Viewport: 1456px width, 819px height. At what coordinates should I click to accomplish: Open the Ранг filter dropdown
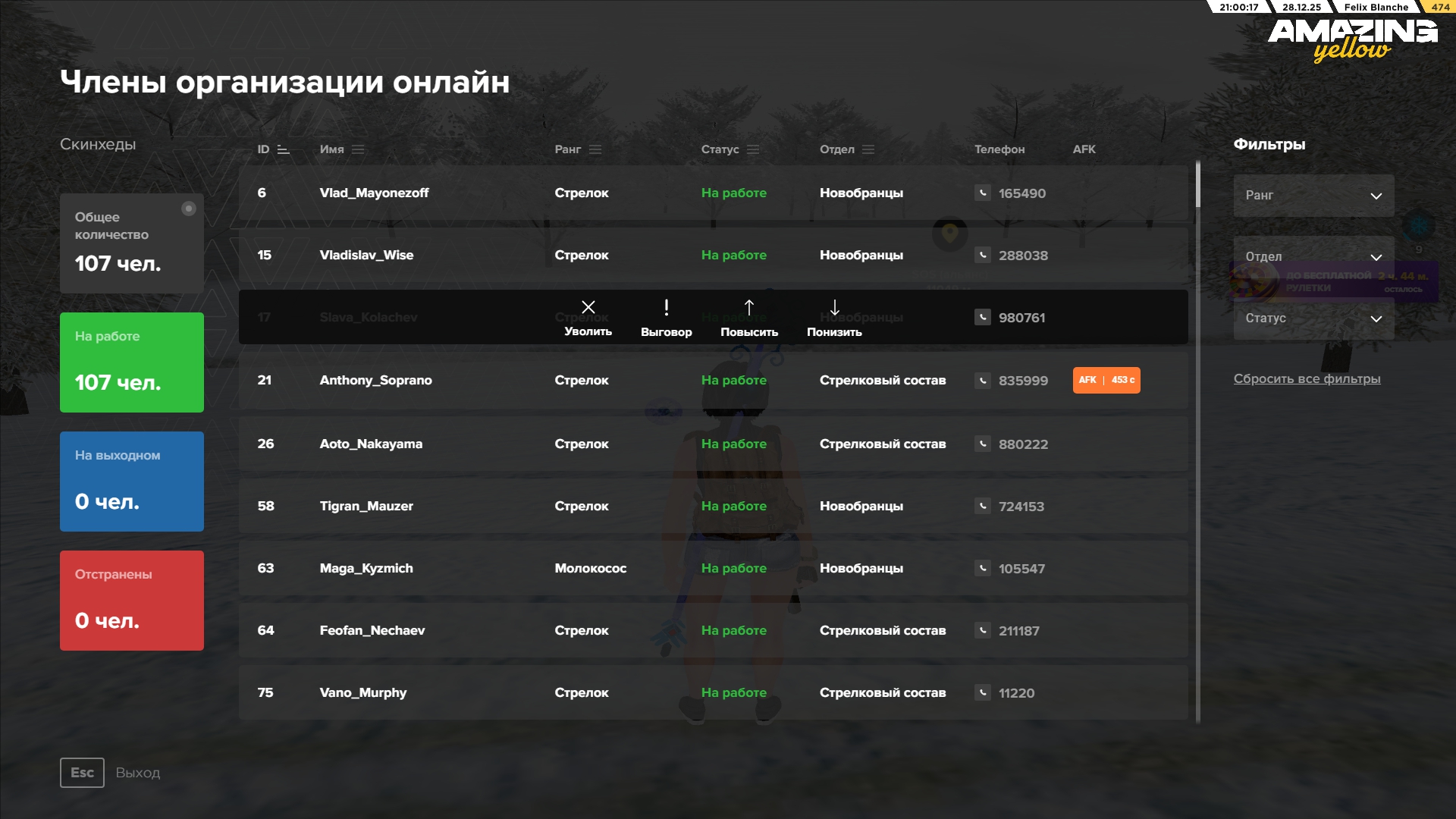[x=1313, y=196]
